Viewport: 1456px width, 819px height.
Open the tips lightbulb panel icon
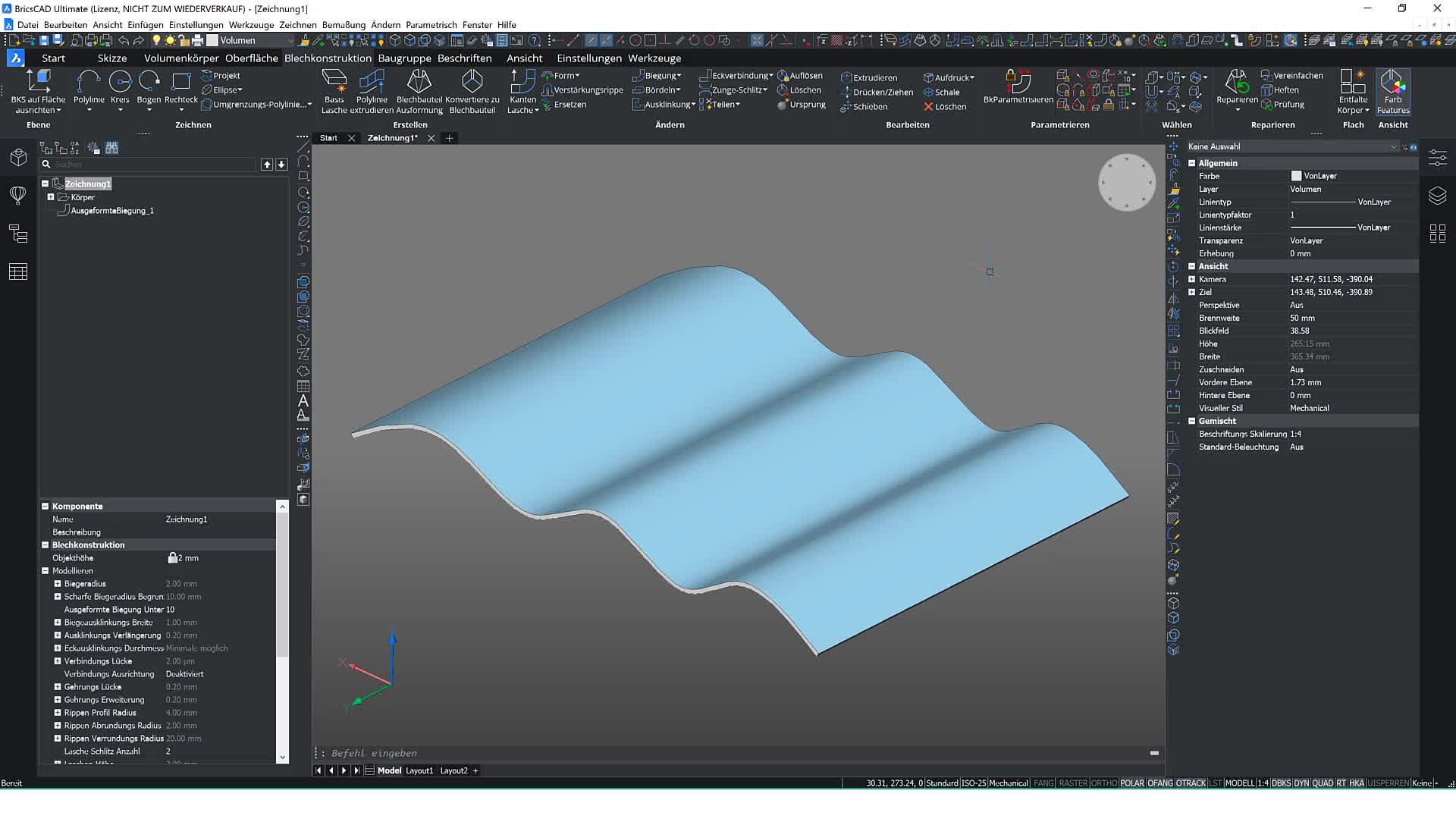pyautogui.click(x=18, y=196)
